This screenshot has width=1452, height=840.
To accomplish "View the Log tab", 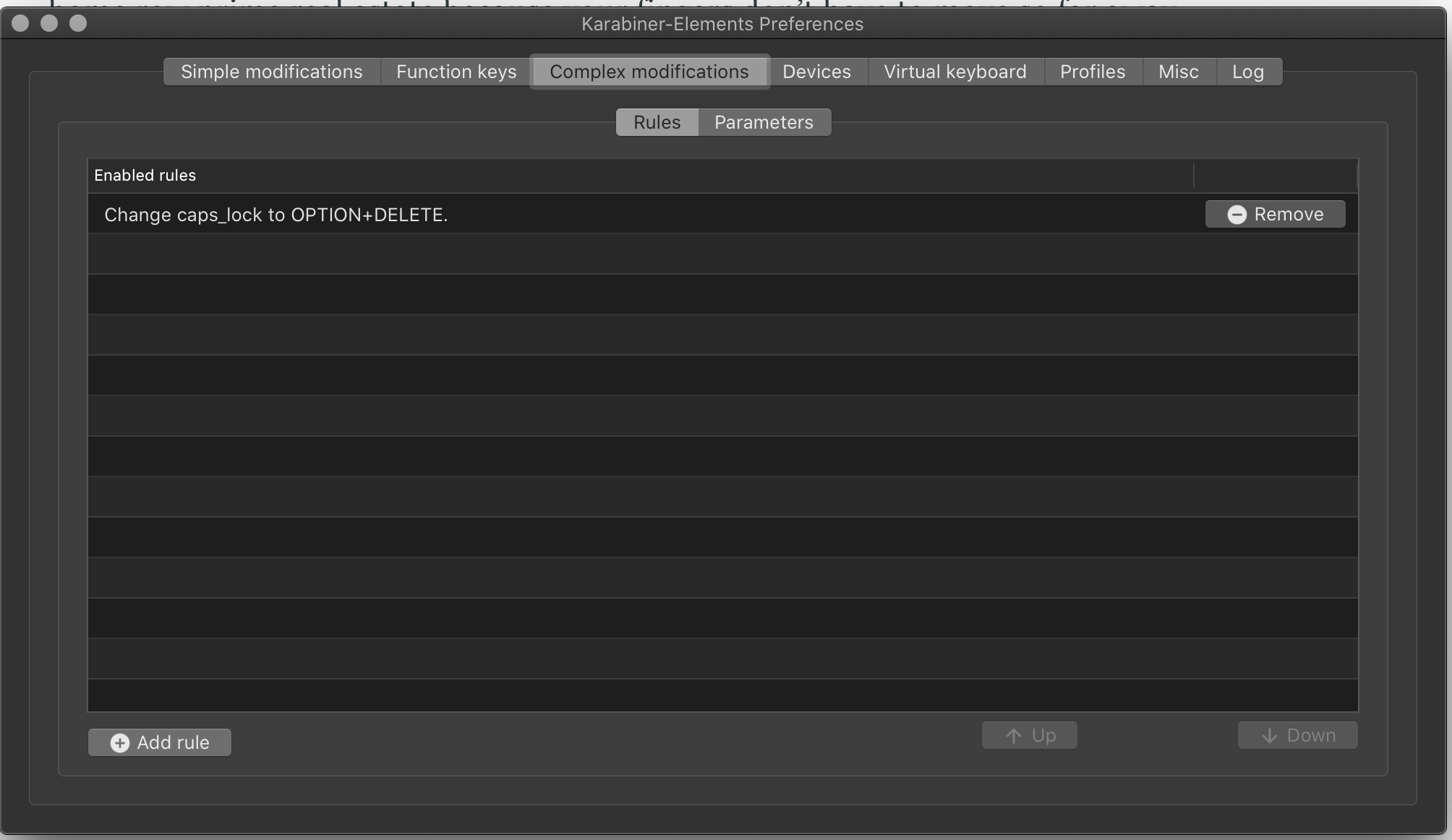I will (x=1248, y=72).
